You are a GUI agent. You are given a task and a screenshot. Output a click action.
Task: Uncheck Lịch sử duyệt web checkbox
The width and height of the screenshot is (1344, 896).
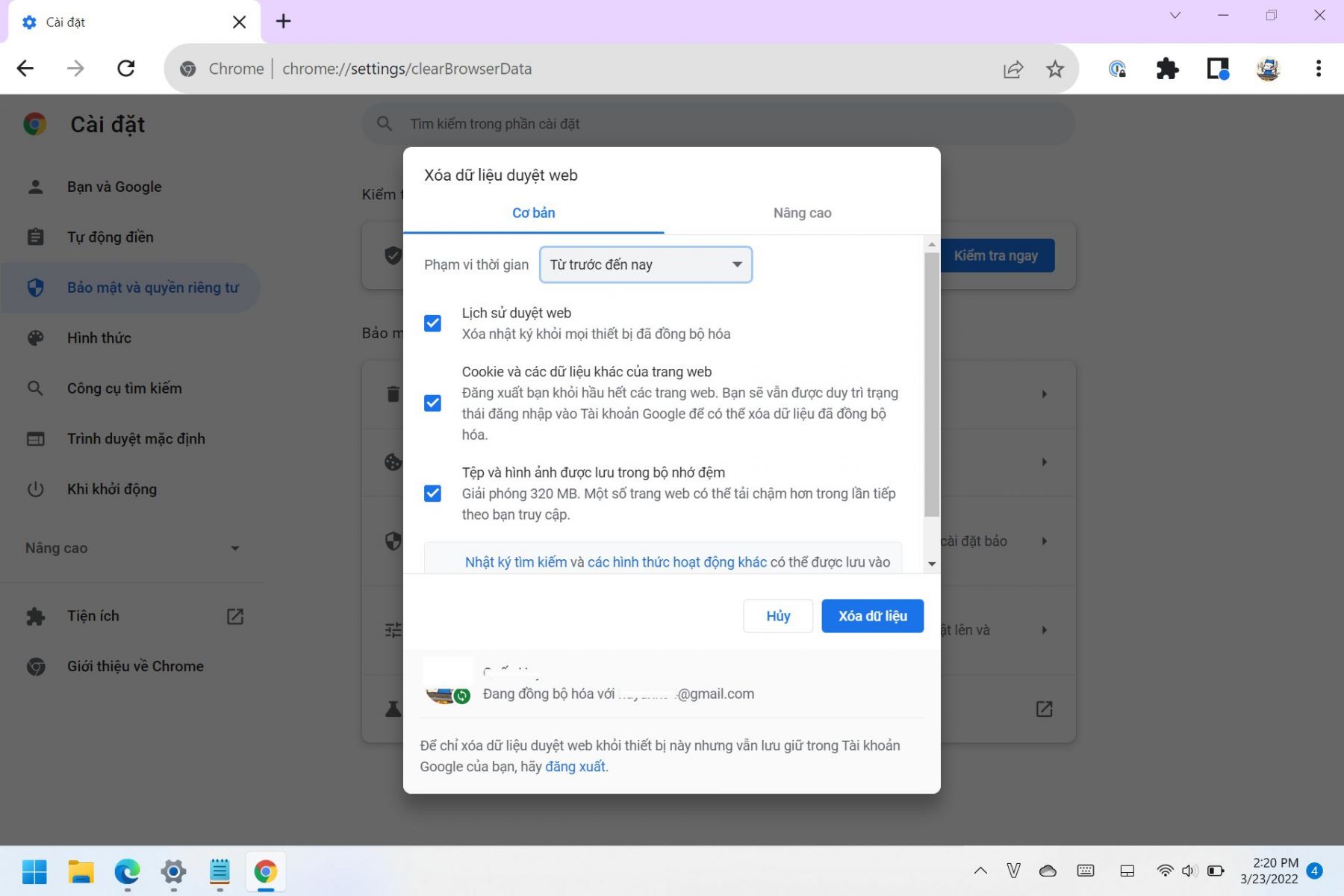coord(432,323)
